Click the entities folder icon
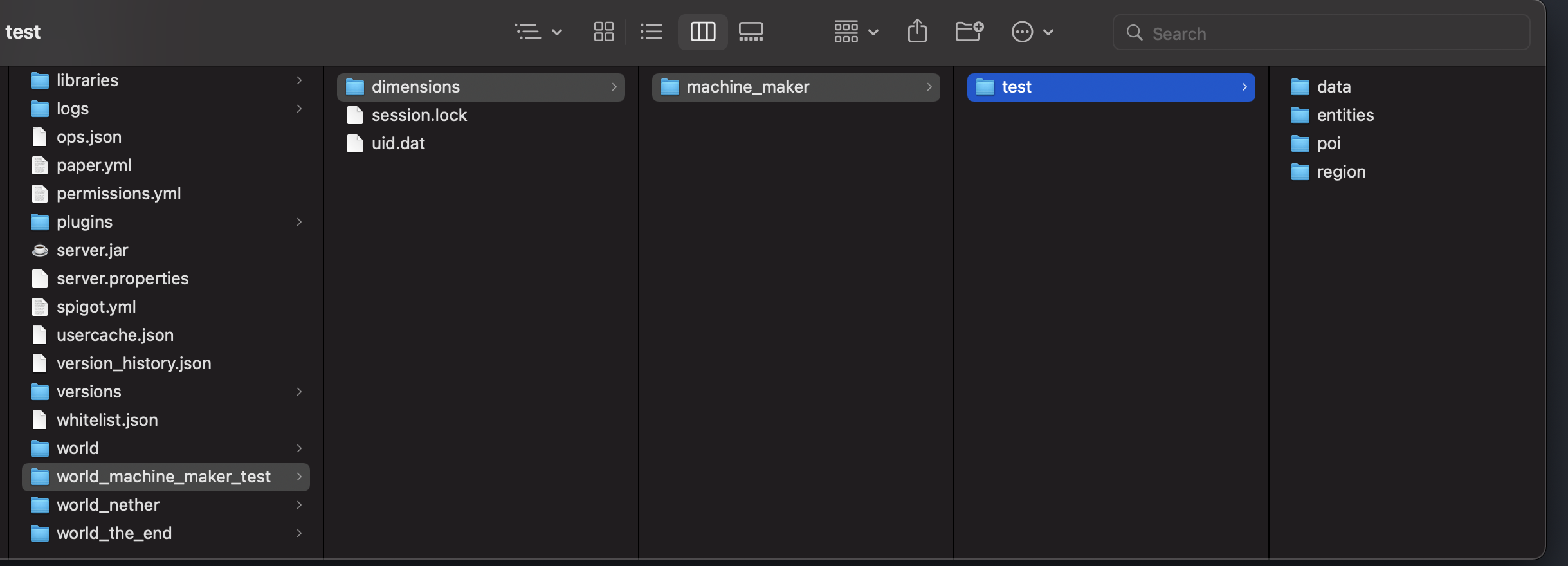This screenshot has width=1568, height=566. (1300, 115)
